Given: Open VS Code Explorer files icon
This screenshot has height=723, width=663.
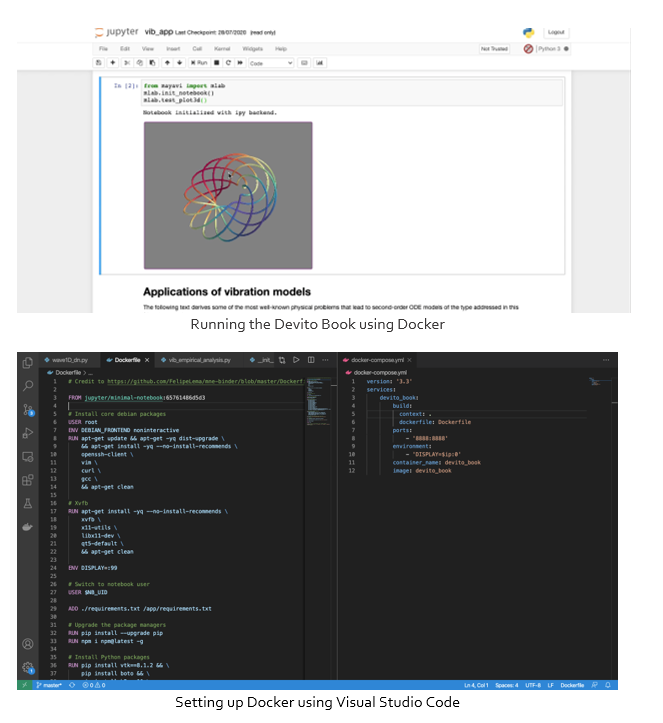Looking at the screenshot, I should [x=28, y=363].
